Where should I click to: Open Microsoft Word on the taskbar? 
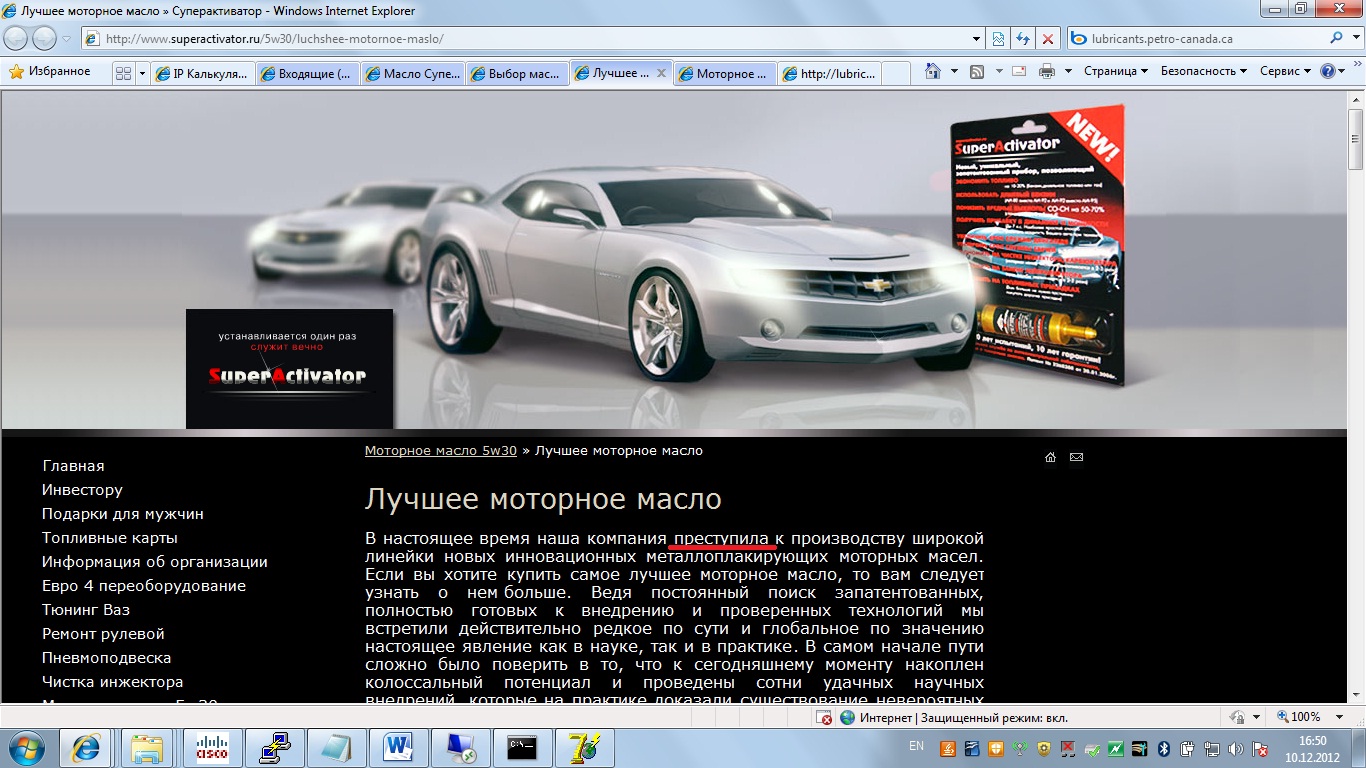point(397,747)
